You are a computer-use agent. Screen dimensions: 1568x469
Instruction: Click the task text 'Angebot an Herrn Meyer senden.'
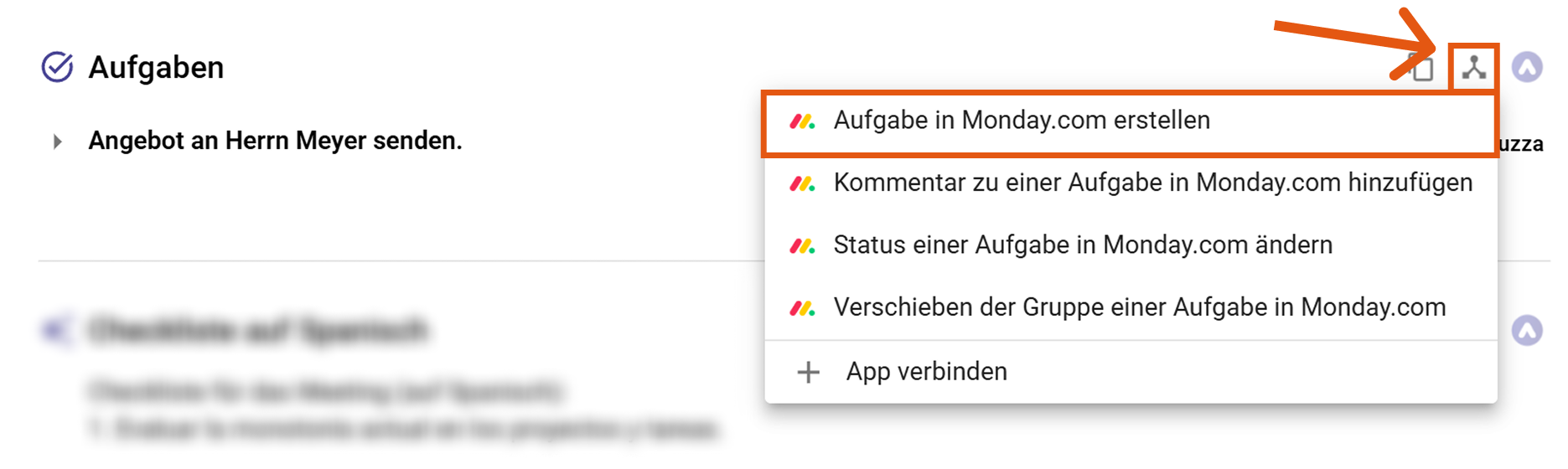[275, 141]
